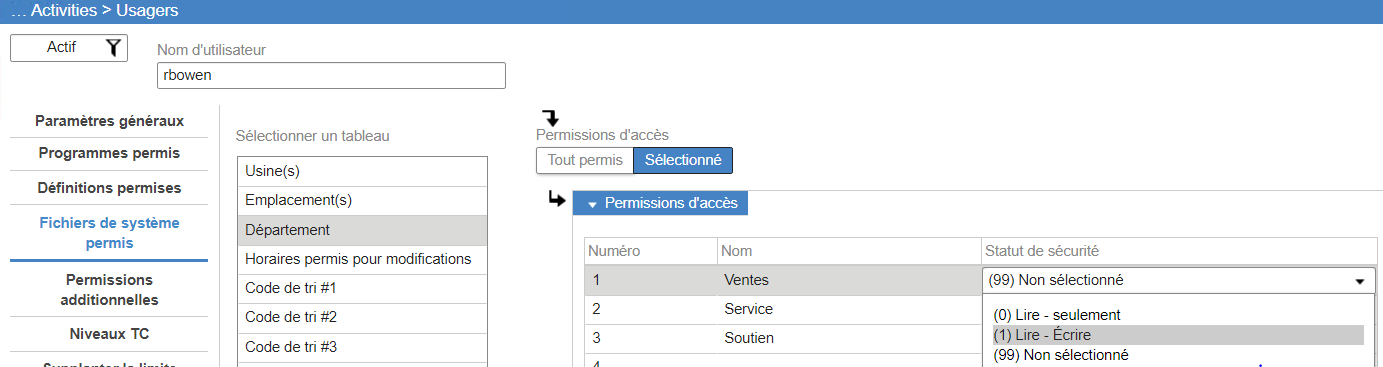Click the Nom d'utilisateur input field
Viewport: 1383px width, 367px height.
(x=331, y=75)
